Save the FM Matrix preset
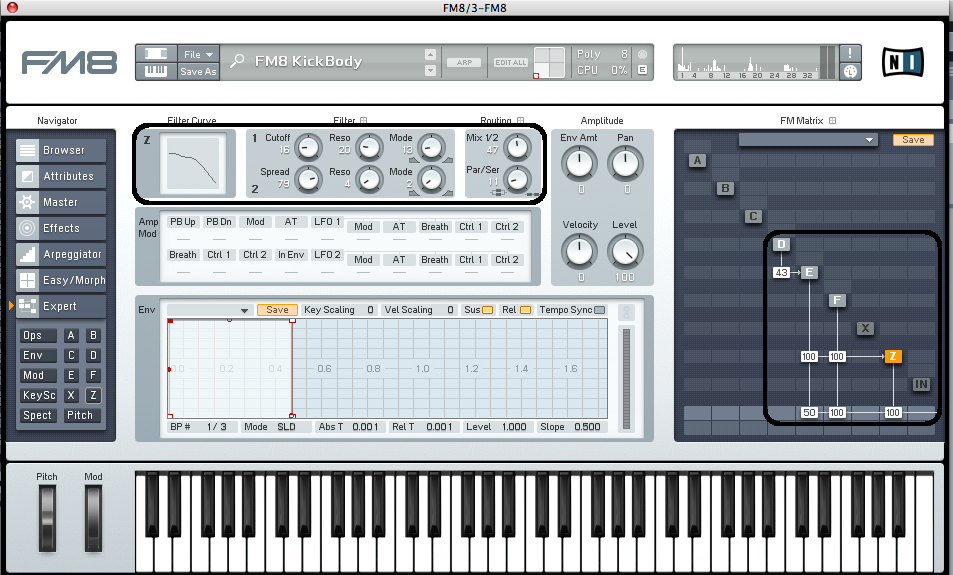Viewport: 953px width, 575px height. tap(913, 140)
